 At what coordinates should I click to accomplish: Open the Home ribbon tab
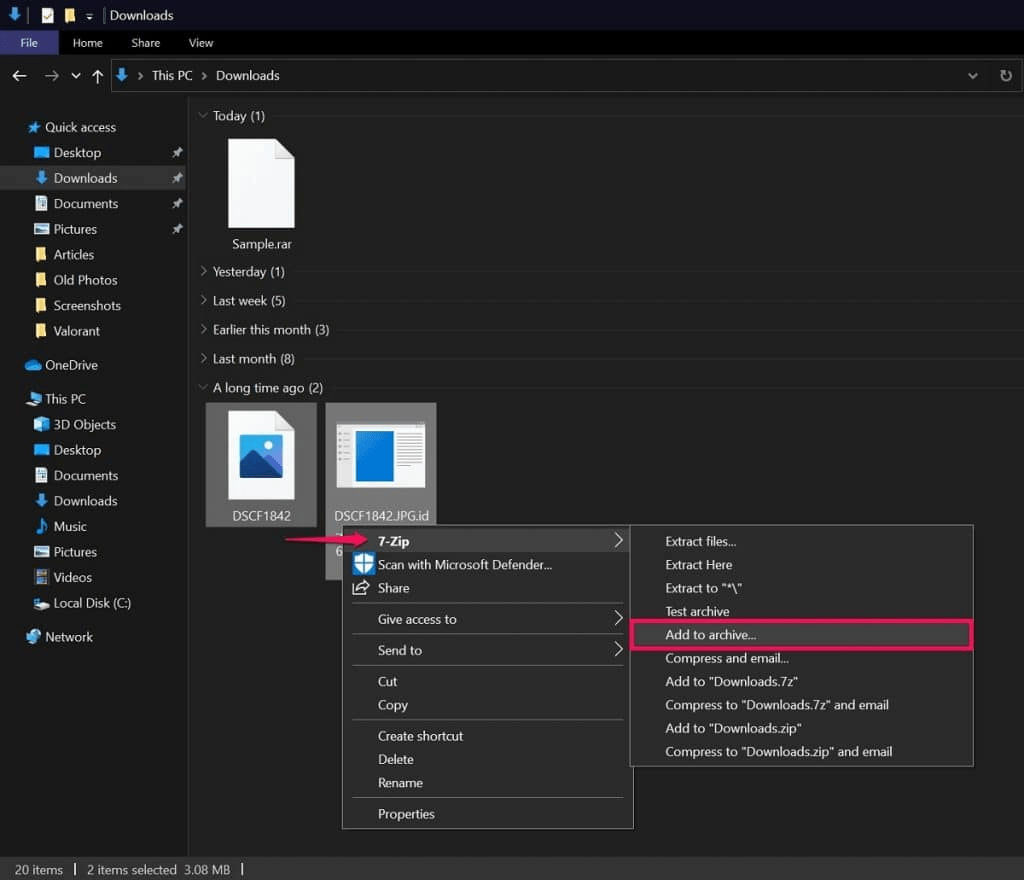[88, 42]
